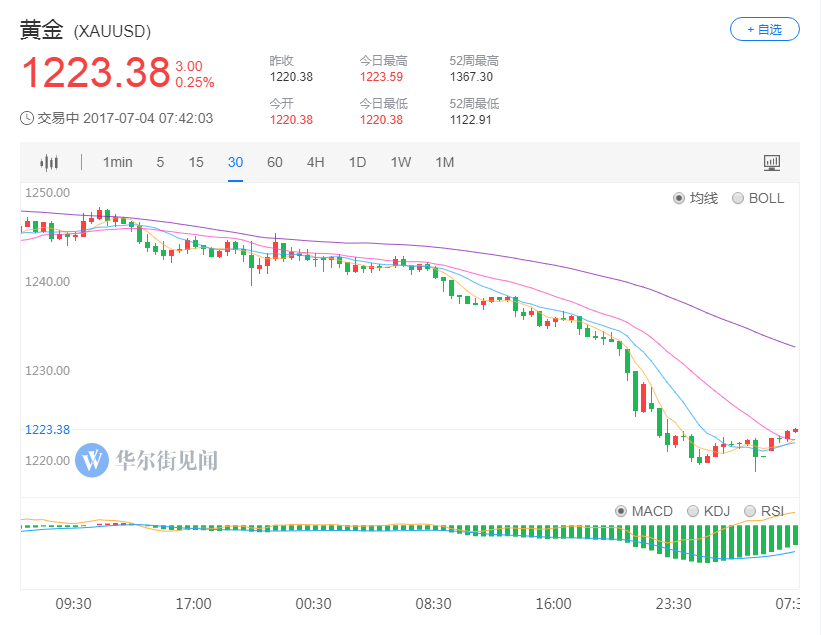Click the Wallstreetcn watermark logo
This screenshot has width=821, height=635.
[93, 460]
